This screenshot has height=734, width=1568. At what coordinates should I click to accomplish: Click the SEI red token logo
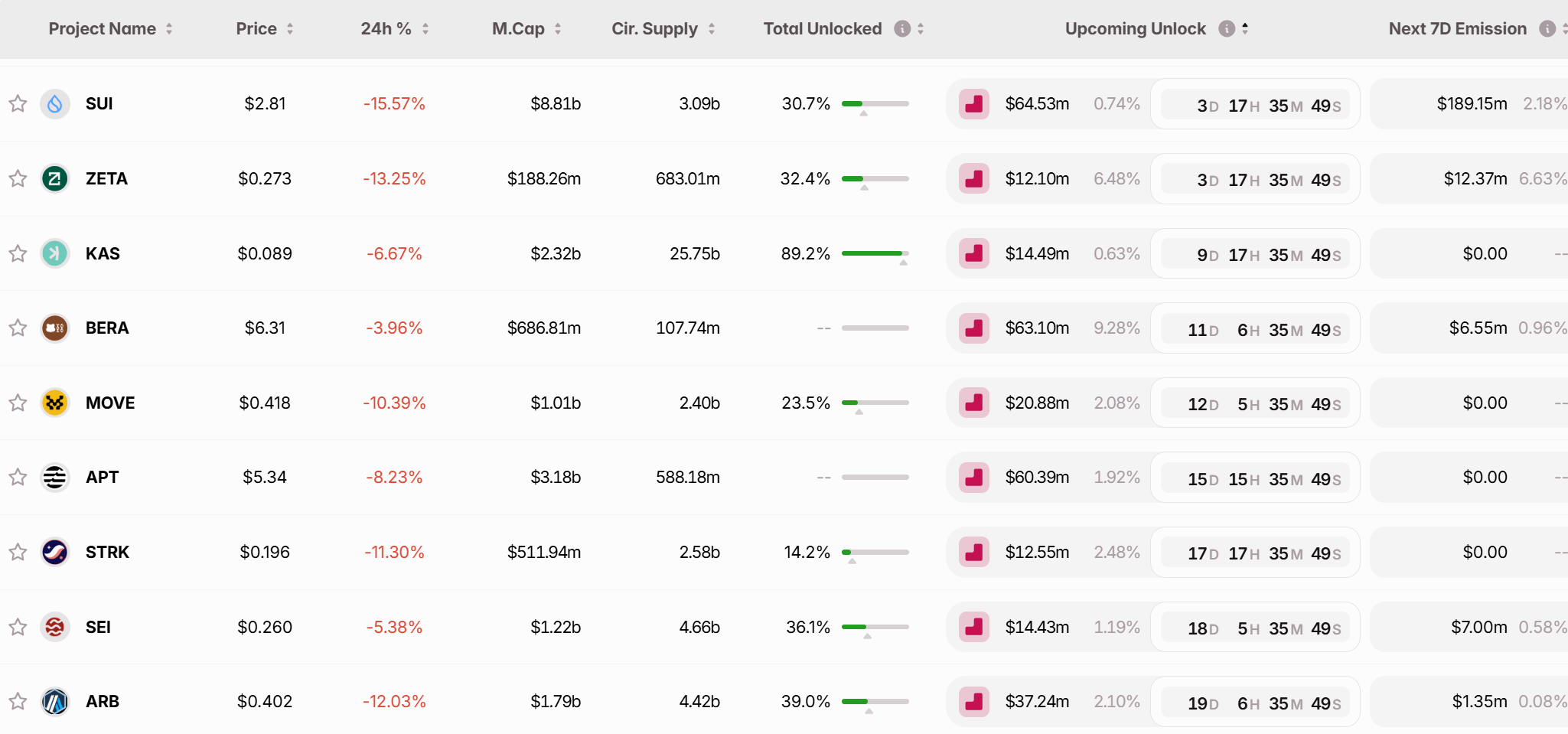coord(55,627)
